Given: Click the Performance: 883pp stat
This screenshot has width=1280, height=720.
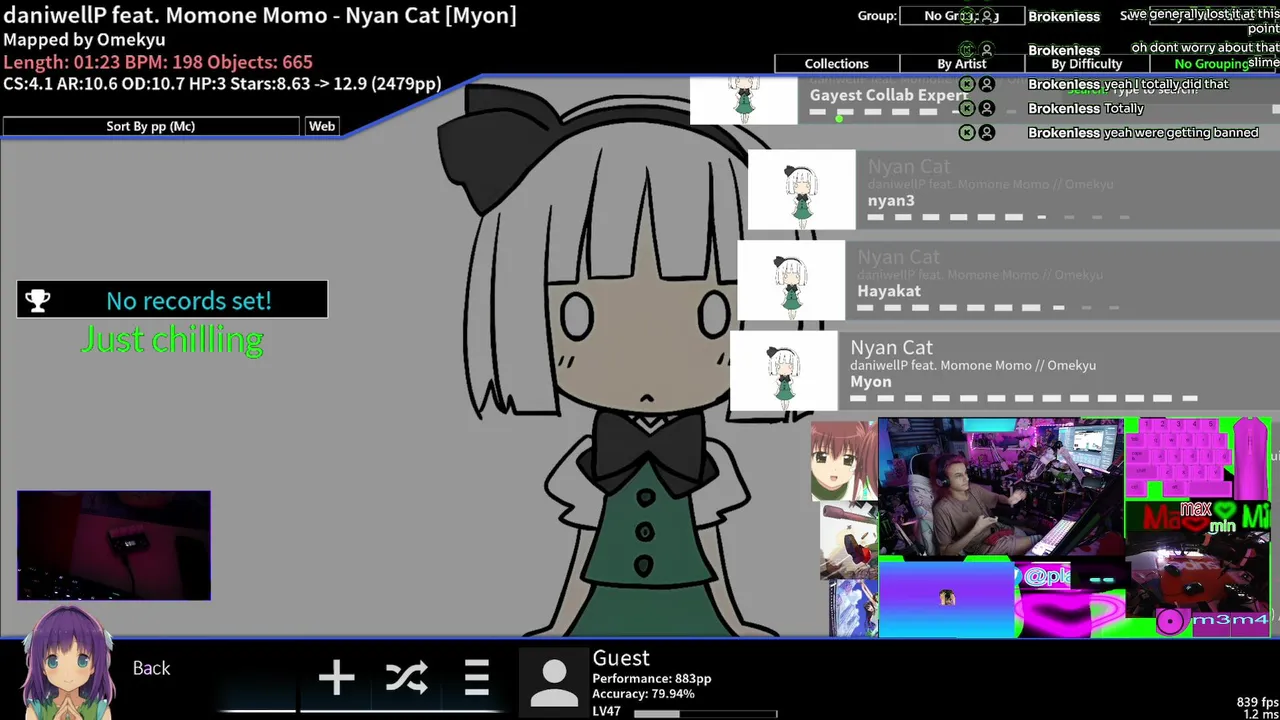Looking at the screenshot, I should tap(652, 678).
